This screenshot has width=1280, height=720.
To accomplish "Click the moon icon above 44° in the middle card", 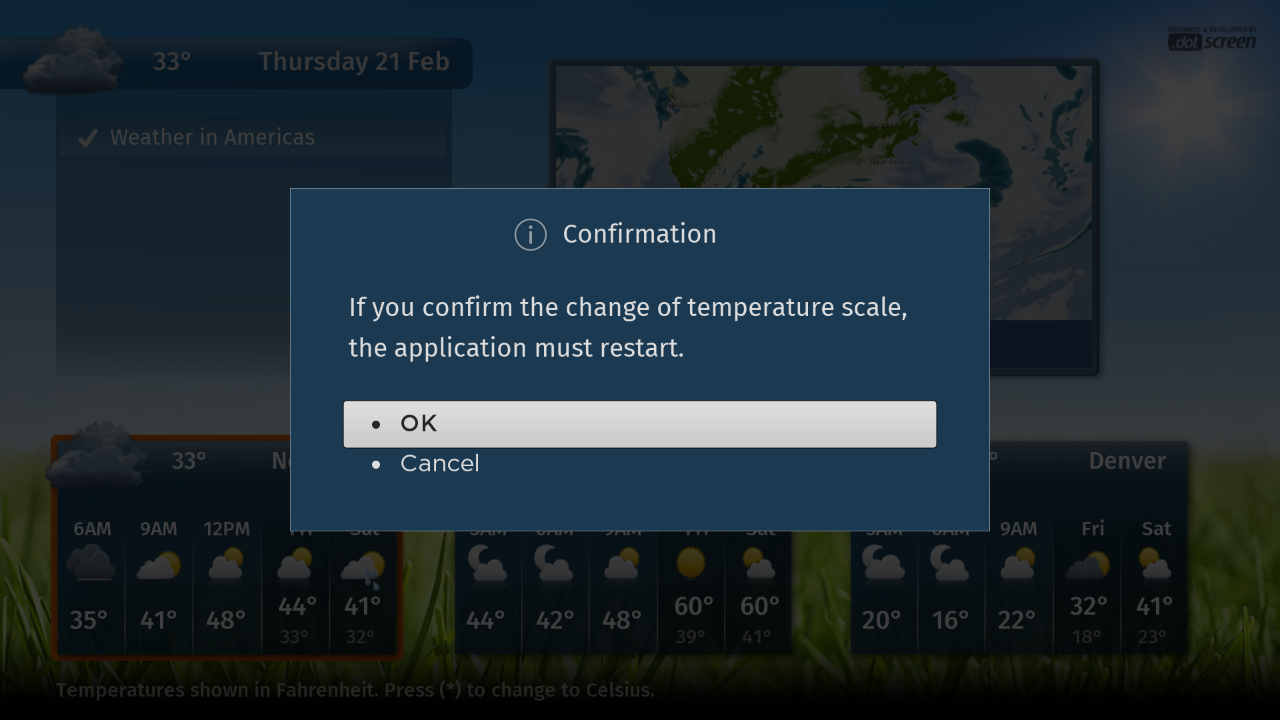I will pos(486,565).
